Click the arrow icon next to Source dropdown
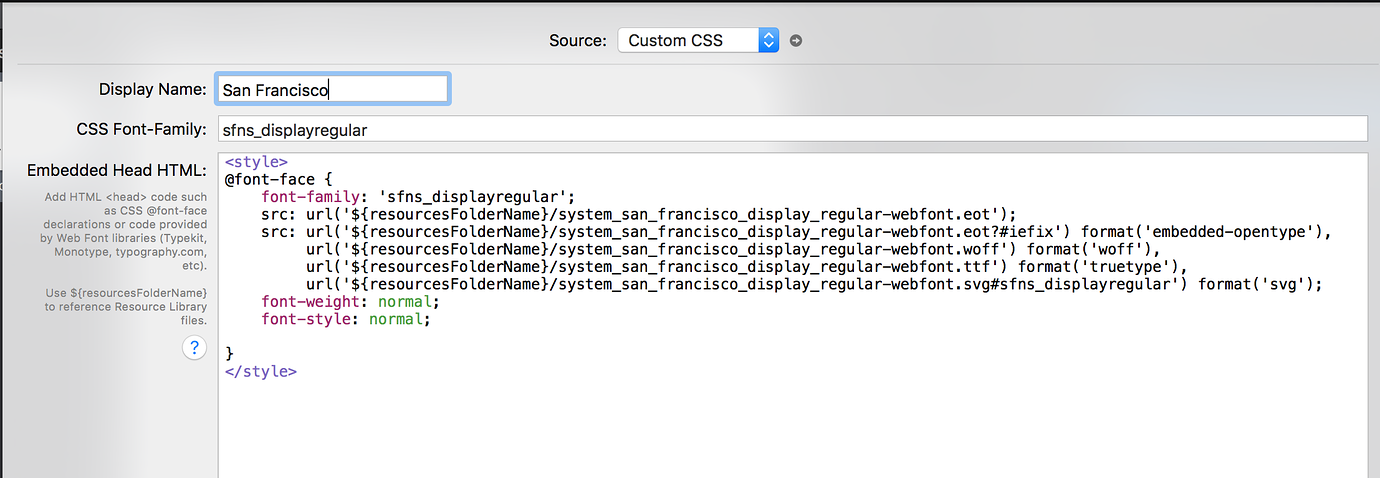 [x=796, y=41]
